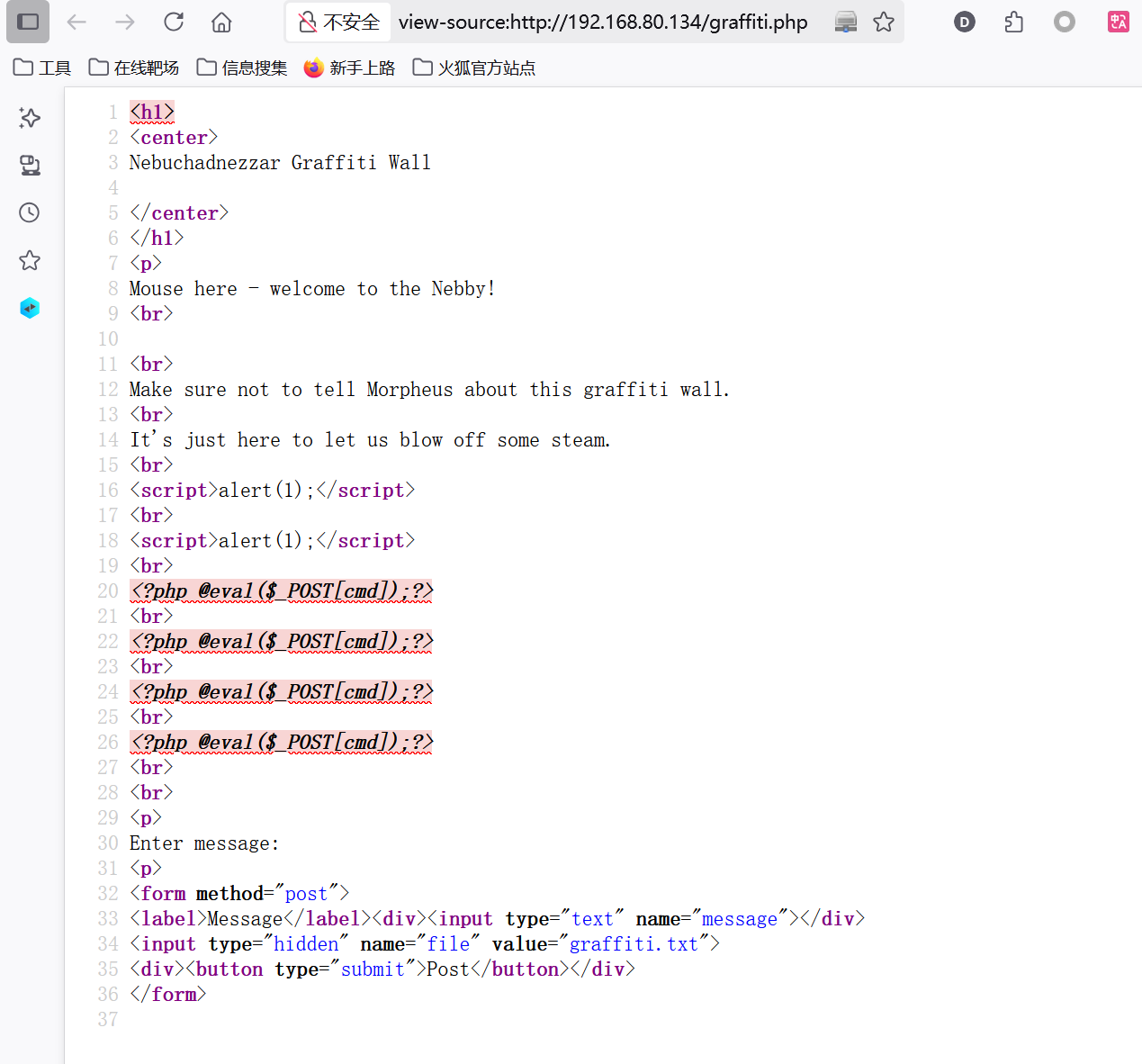Click the gray circle extension icon
The height and width of the screenshot is (1064, 1142).
[1065, 22]
